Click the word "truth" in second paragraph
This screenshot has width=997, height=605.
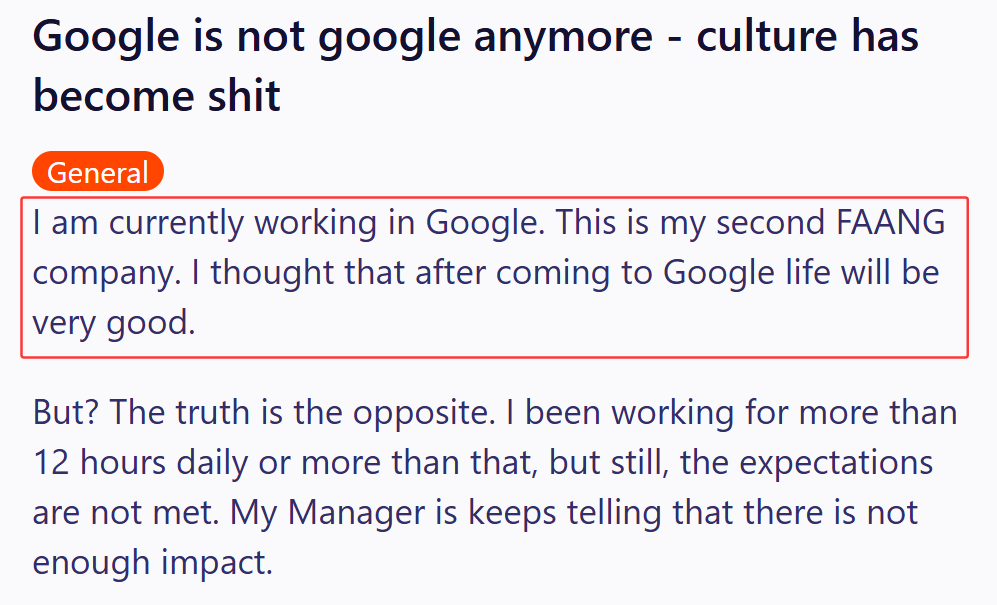213,412
